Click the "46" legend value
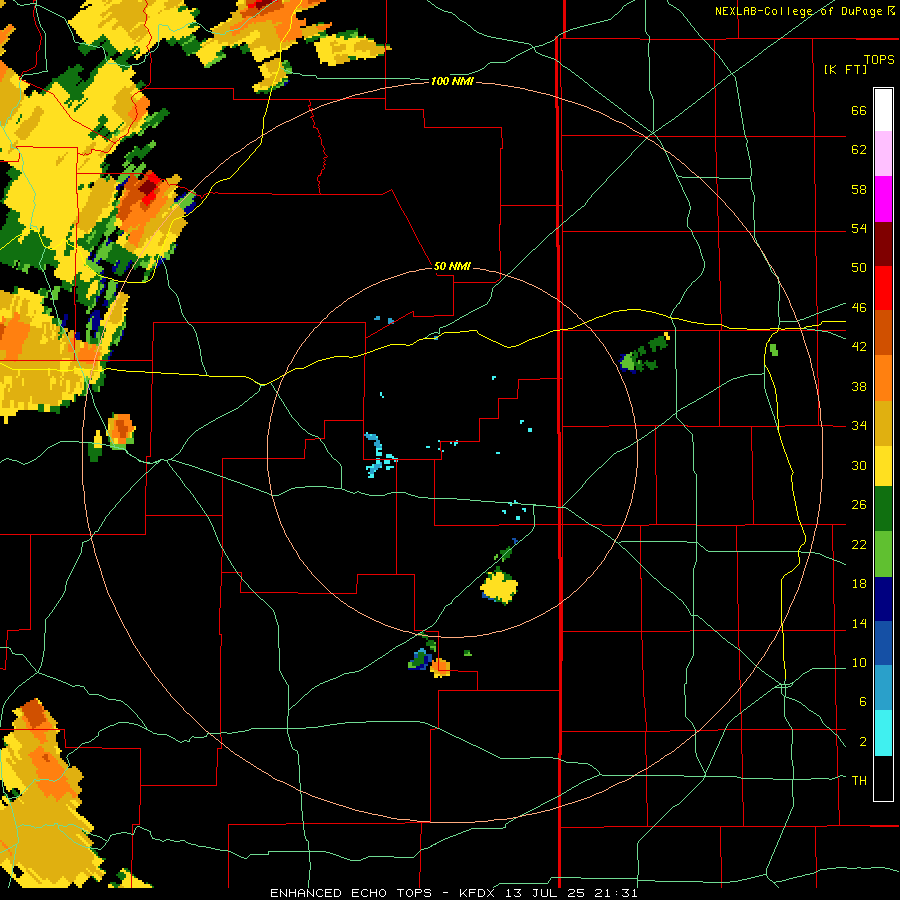 859,308
